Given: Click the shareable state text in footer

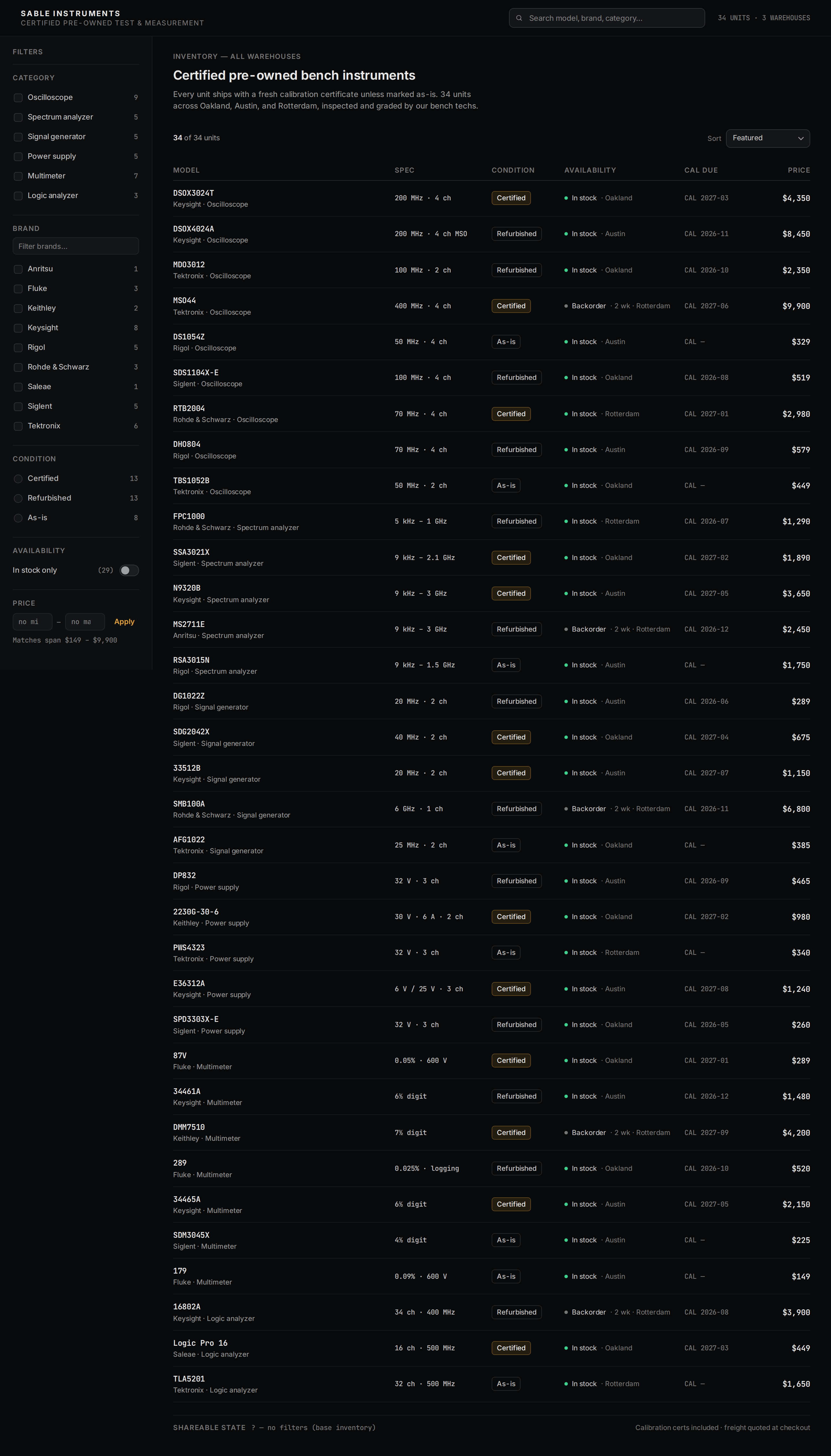Looking at the screenshot, I should click(274, 1427).
